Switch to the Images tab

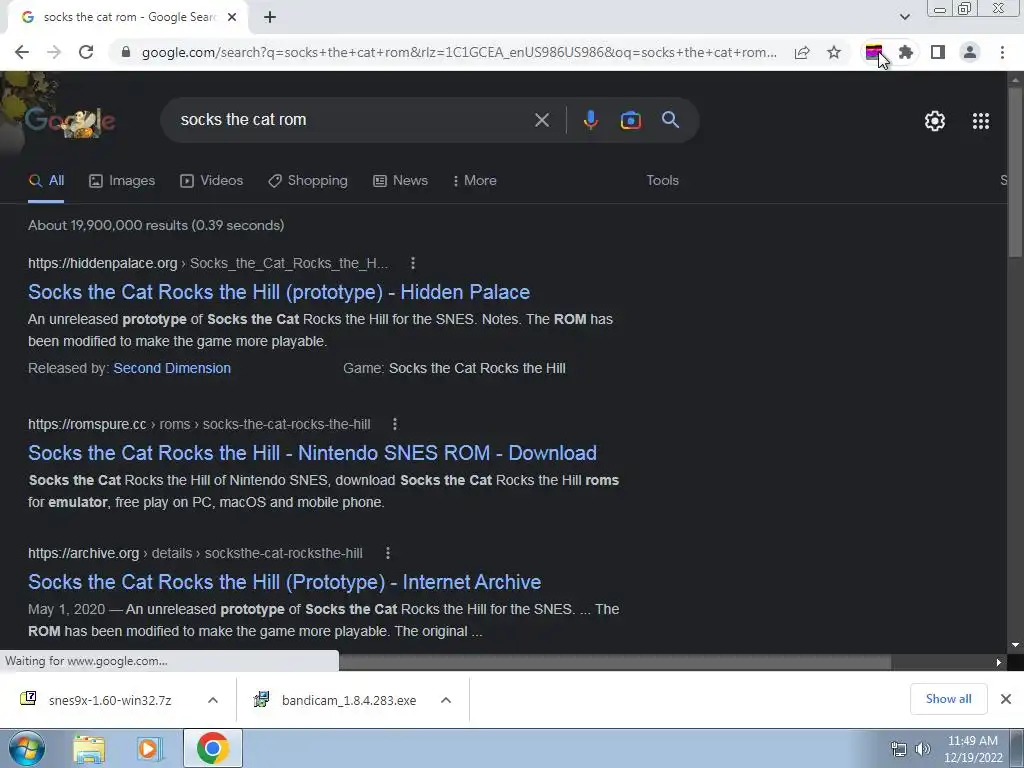pyautogui.click(x=122, y=181)
